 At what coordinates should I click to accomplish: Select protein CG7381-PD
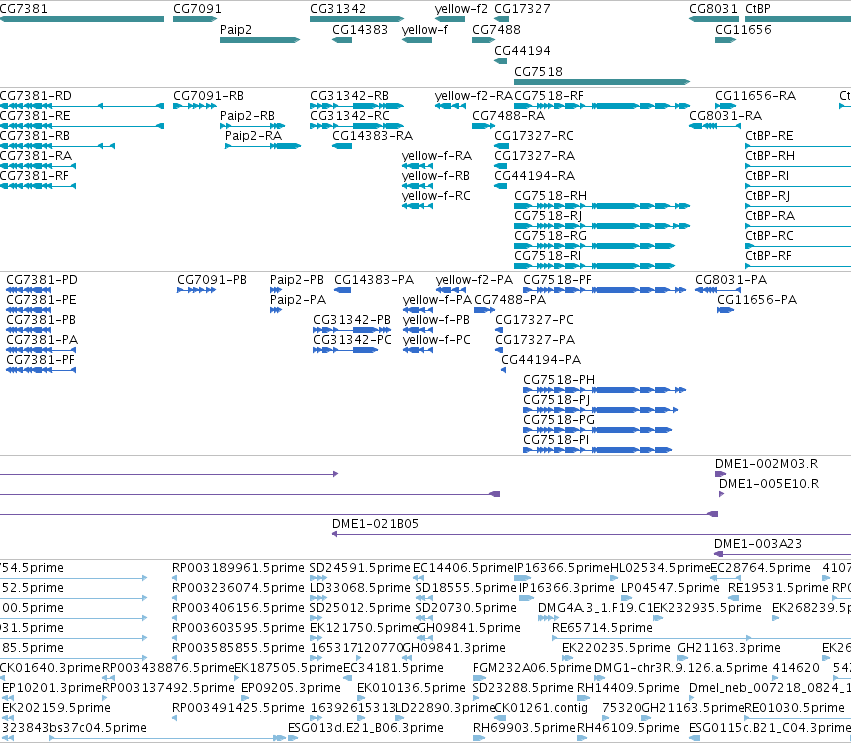[x=42, y=280]
